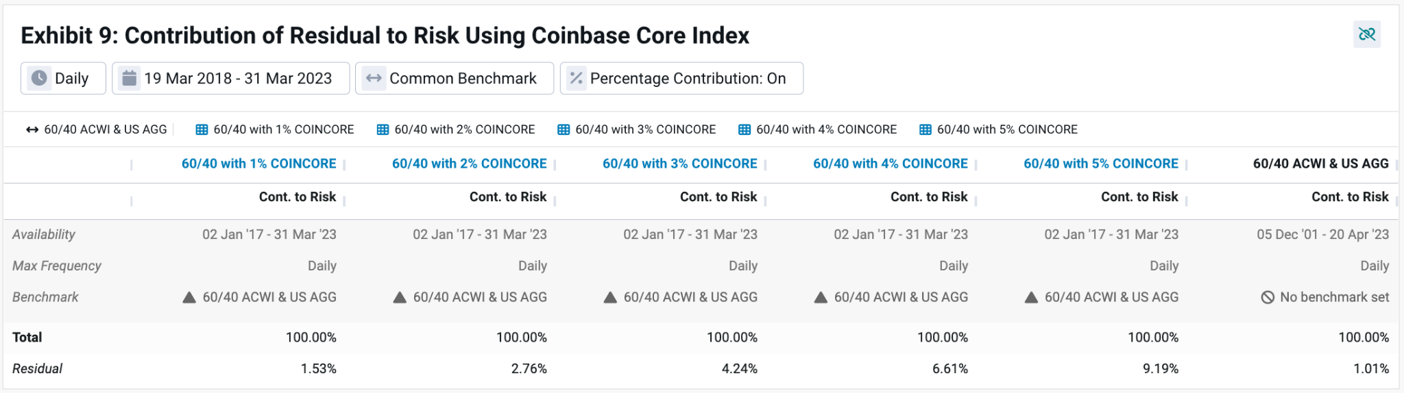Click benchmark triangle icon in first column
Screen dimensions: 1405x394
point(189,297)
